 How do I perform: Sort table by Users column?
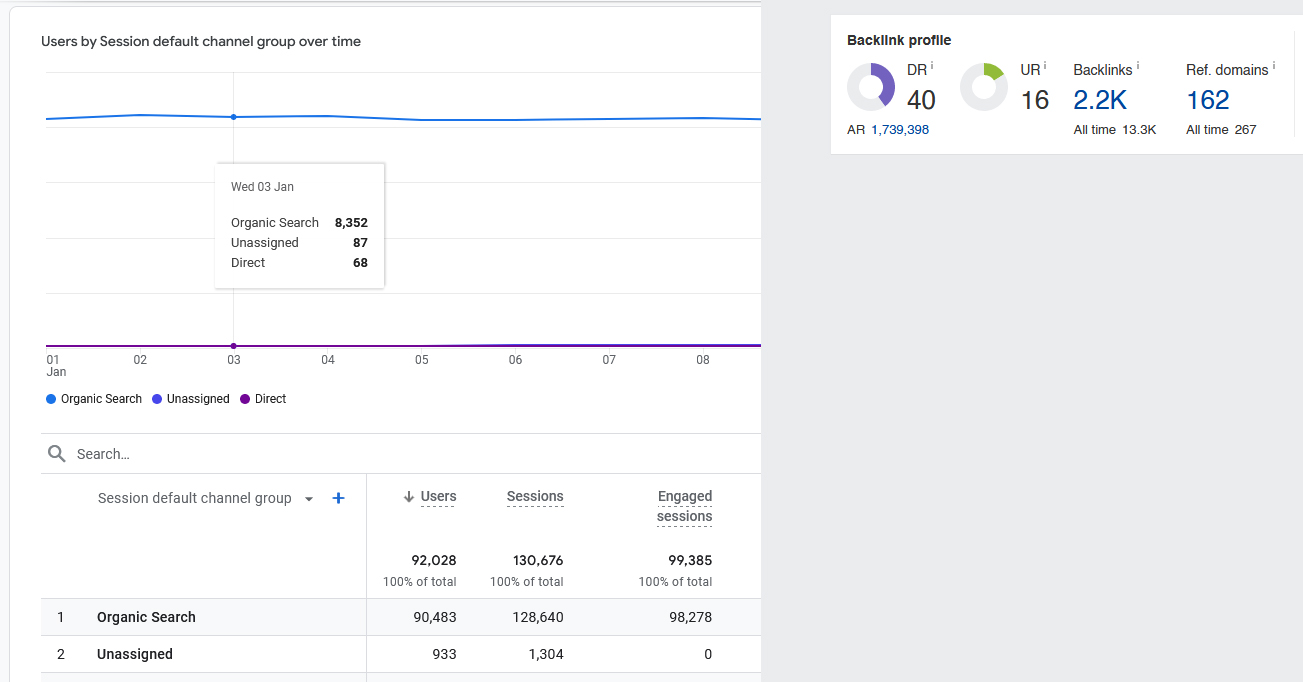(x=438, y=497)
